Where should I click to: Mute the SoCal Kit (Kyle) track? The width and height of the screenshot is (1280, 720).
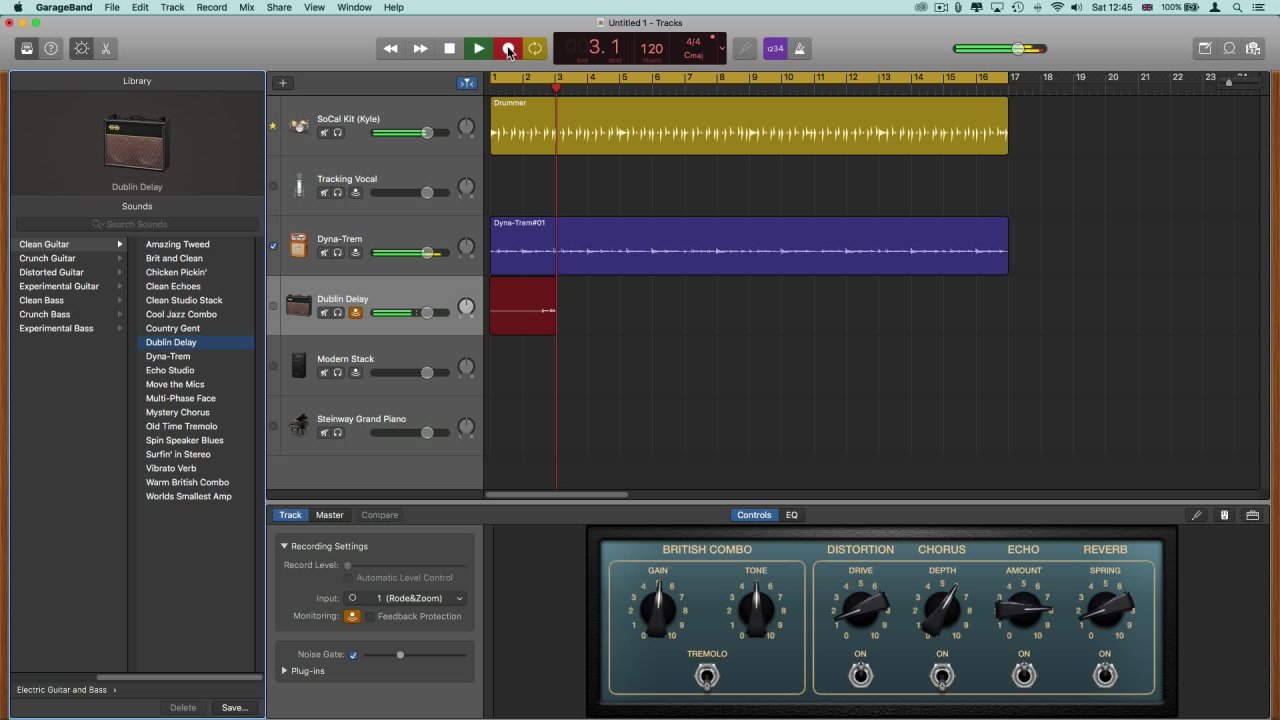pos(324,133)
